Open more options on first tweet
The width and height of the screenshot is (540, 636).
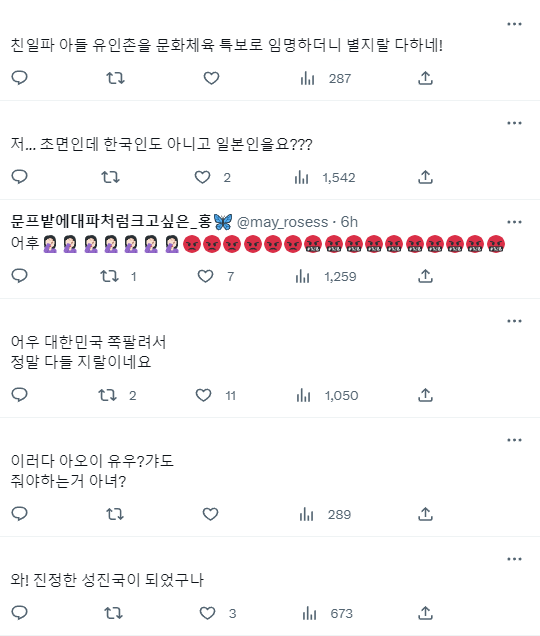[x=514, y=24]
